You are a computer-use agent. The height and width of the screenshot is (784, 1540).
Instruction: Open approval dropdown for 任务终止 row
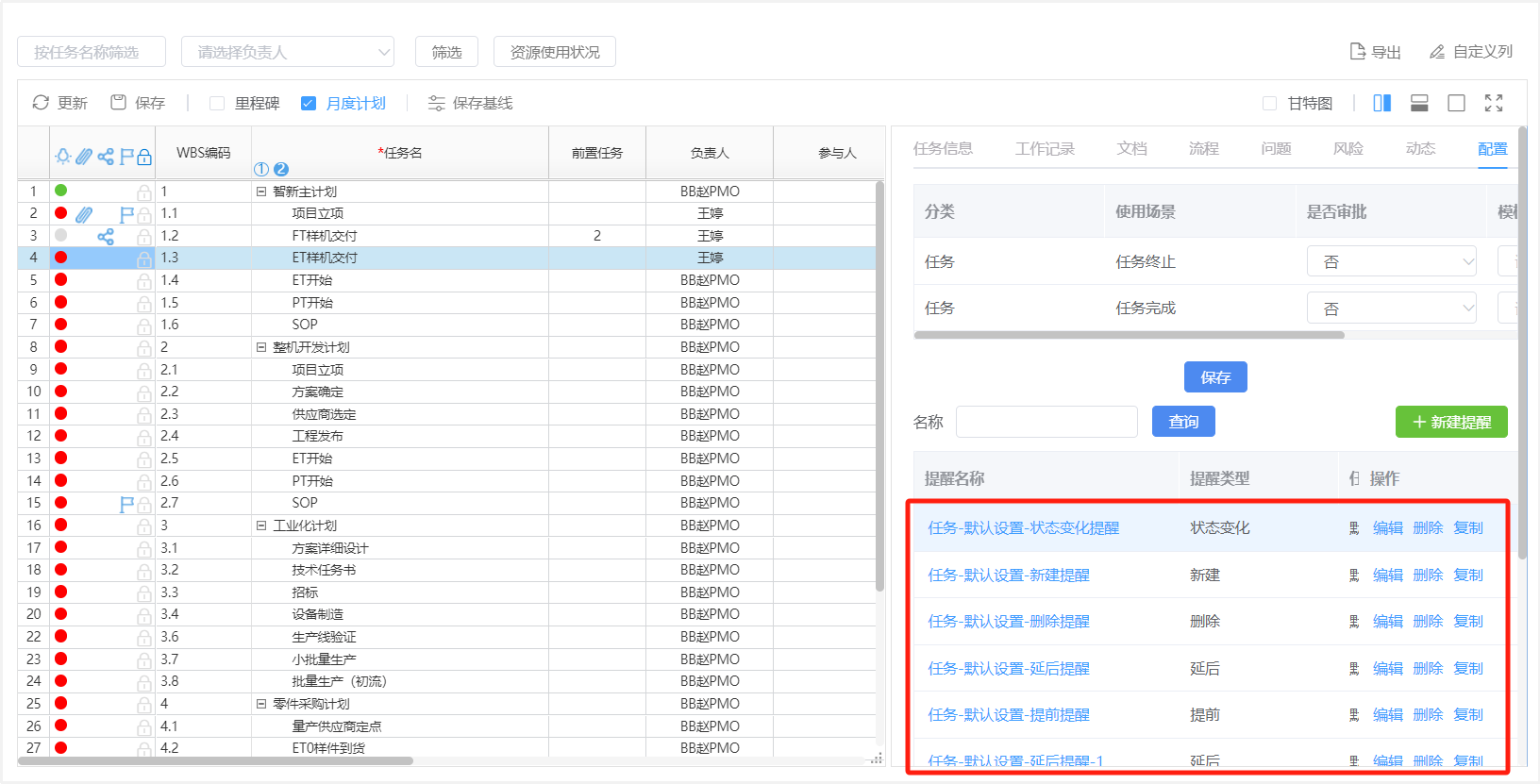tap(1391, 262)
